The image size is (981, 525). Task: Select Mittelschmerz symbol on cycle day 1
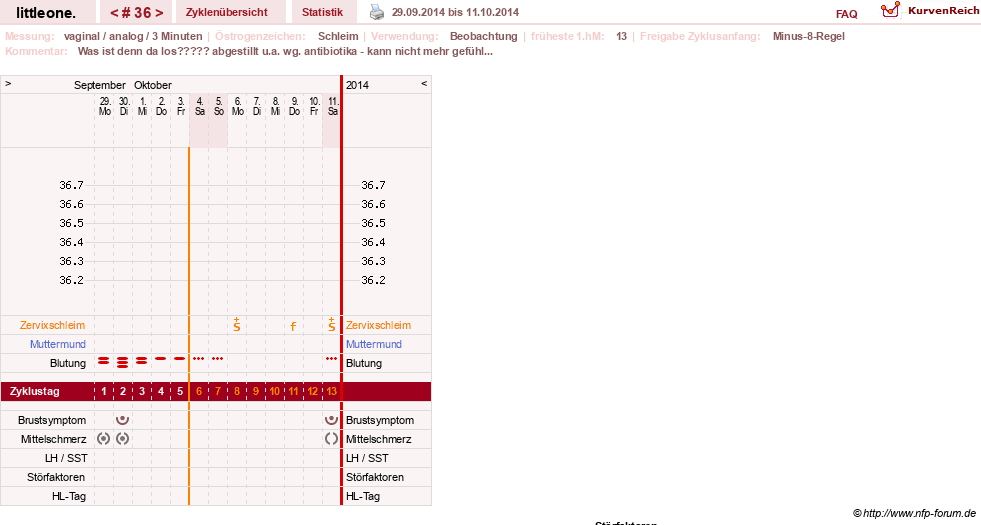pos(104,439)
